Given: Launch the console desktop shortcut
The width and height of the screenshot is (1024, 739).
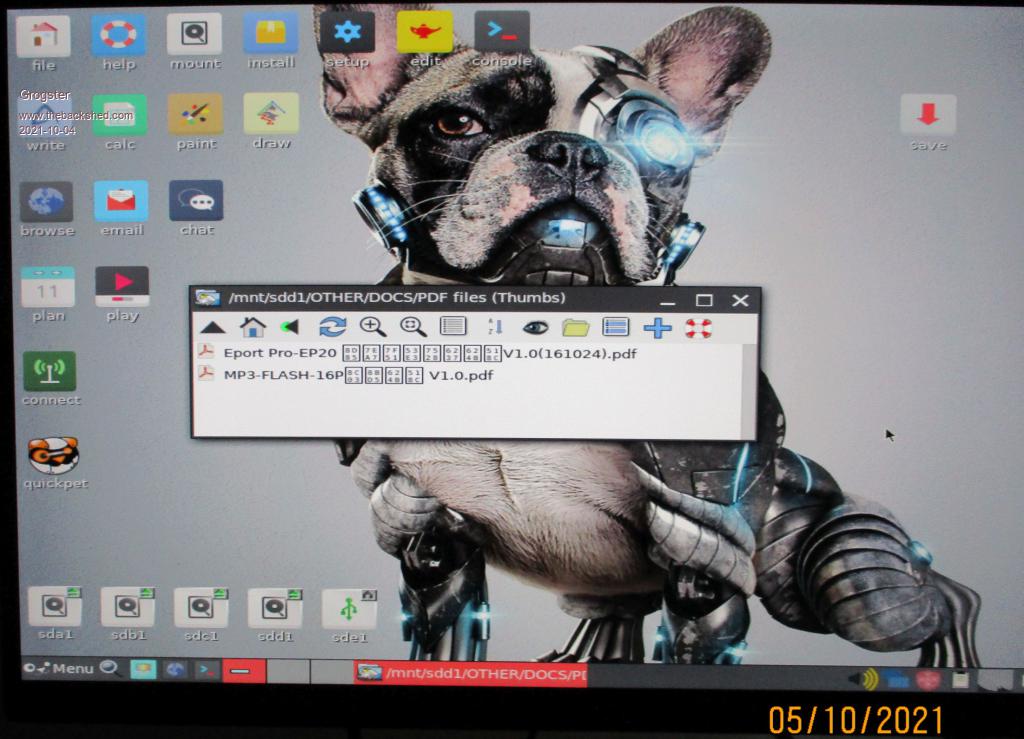Looking at the screenshot, I should point(501,40).
